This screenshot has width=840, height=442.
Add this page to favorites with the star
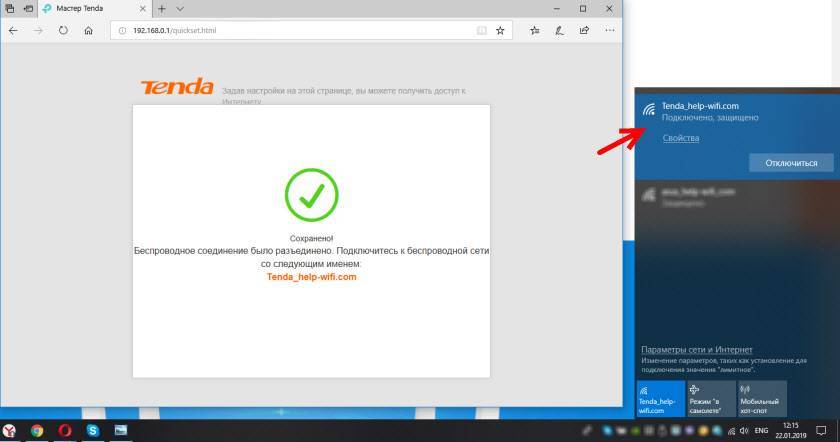pyautogui.click(x=500, y=31)
